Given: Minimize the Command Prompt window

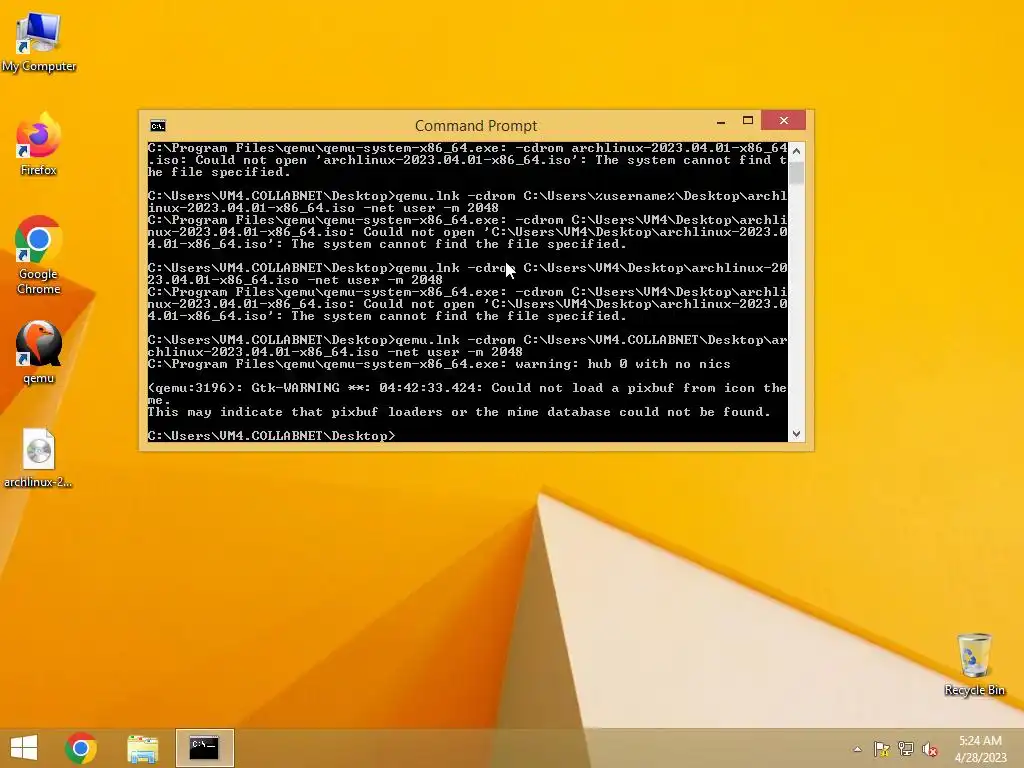Looking at the screenshot, I should tap(721, 121).
